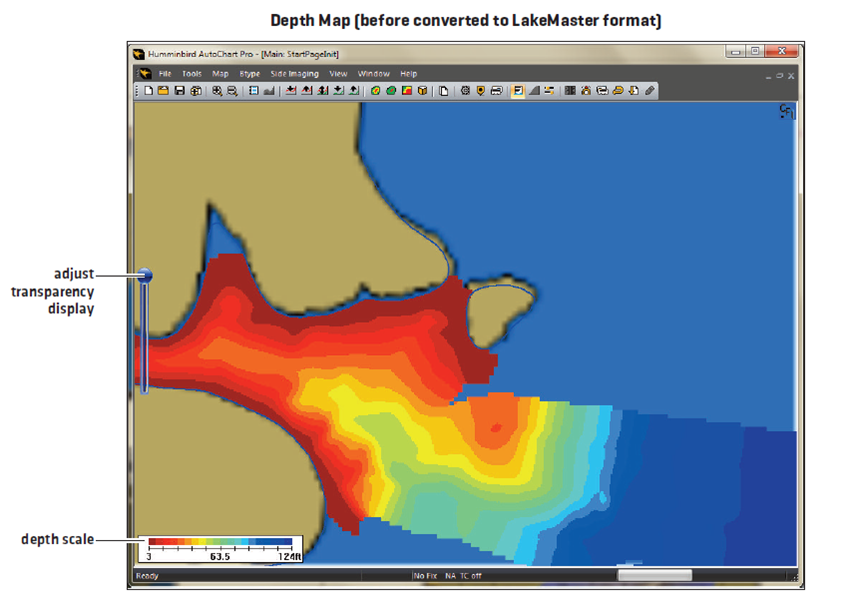Click the padlock-shaped toolbar icon
This screenshot has height=595, width=844.
click(x=586, y=90)
